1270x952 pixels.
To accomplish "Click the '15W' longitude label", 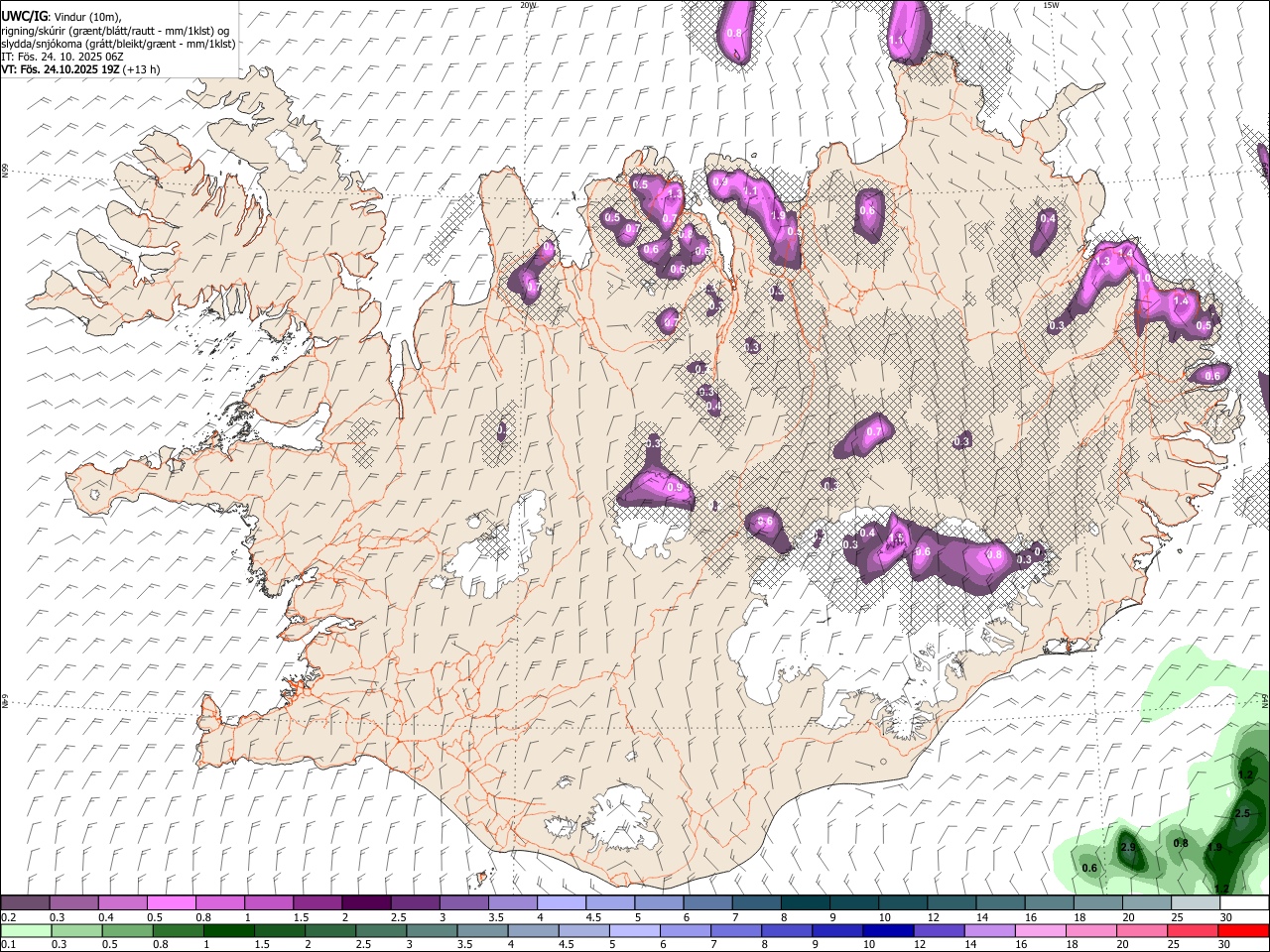I will click(x=1051, y=5).
